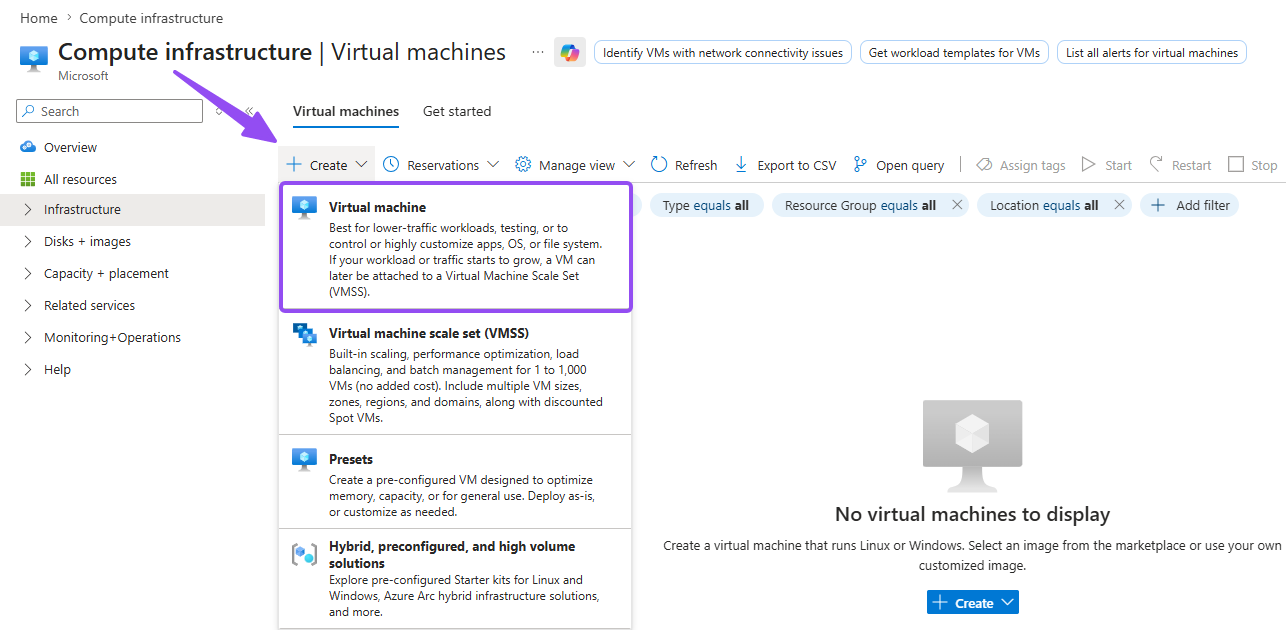Image resolution: width=1286 pixels, height=630 pixels.
Task: Expand Capacity + placement section
Action: tap(28, 273)
